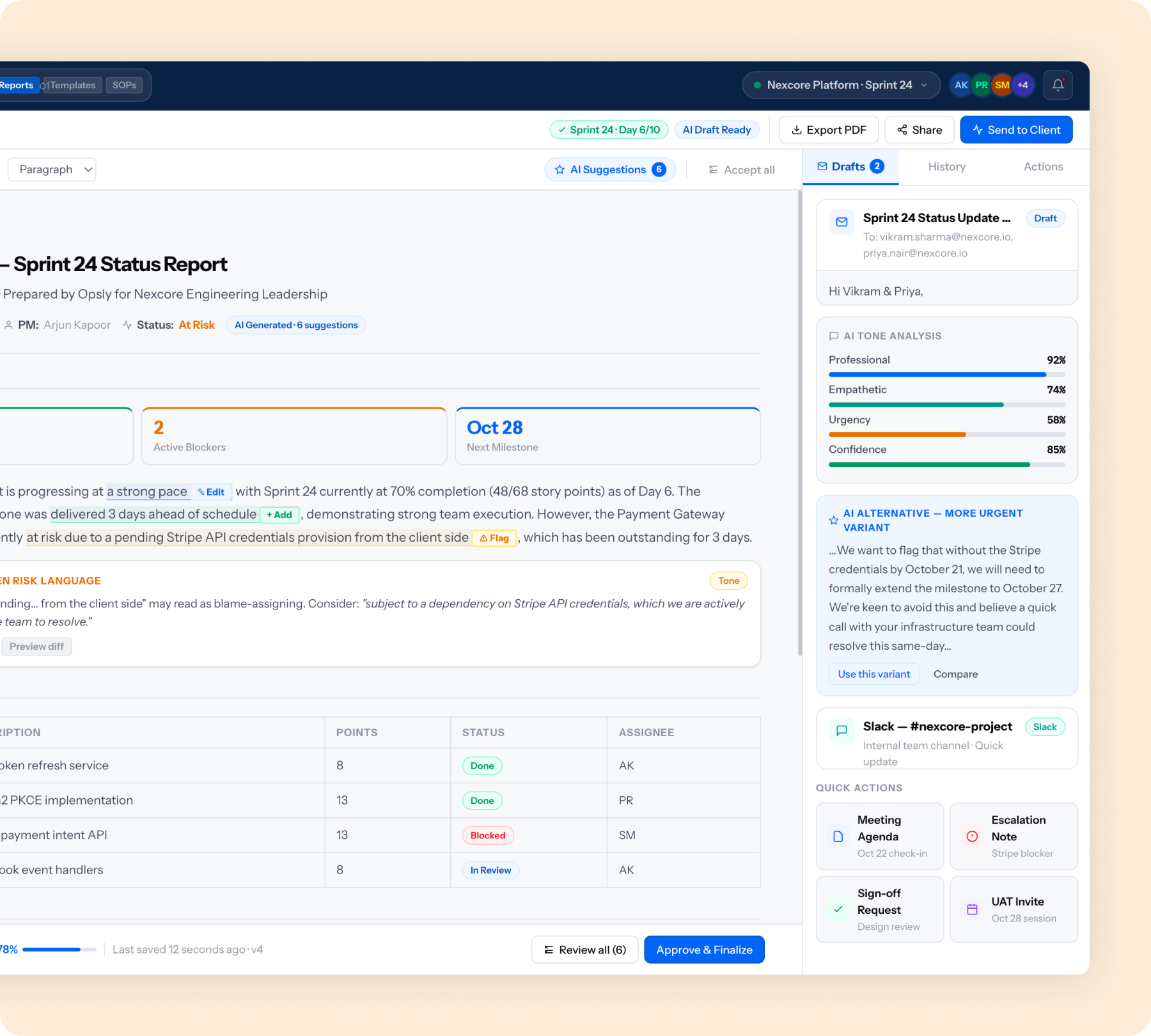Click the SM user avatar
Screen dimensions: 1151x1036
pos(1002,85)
